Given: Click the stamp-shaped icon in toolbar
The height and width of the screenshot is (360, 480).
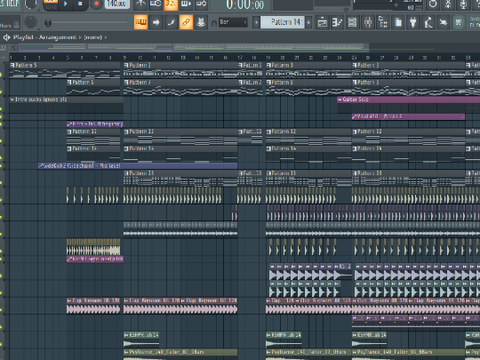Looking at the screenshot, I should pos(201,22).
